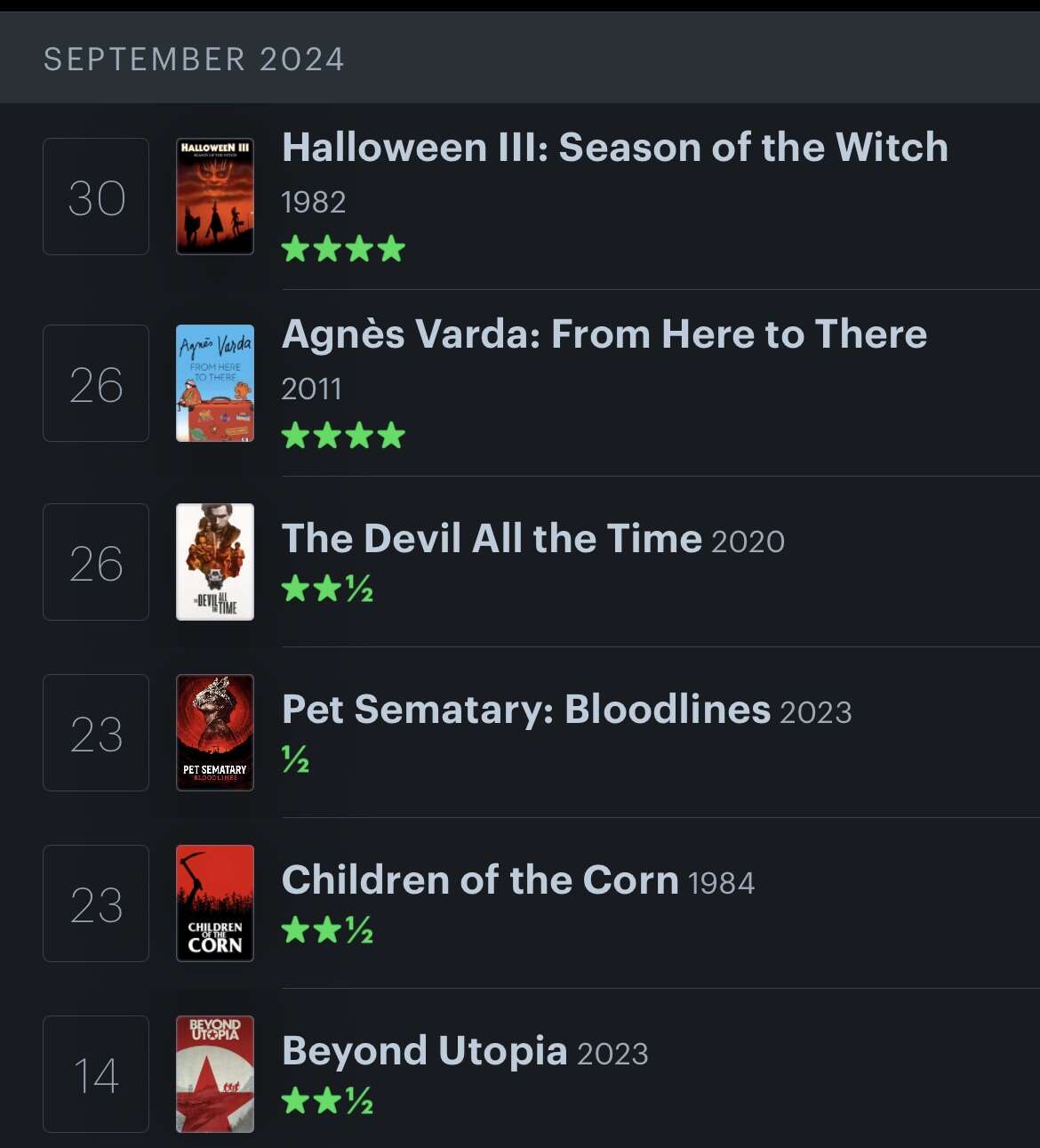
Task: Click the day 30 date box
Action: (96, 197)
